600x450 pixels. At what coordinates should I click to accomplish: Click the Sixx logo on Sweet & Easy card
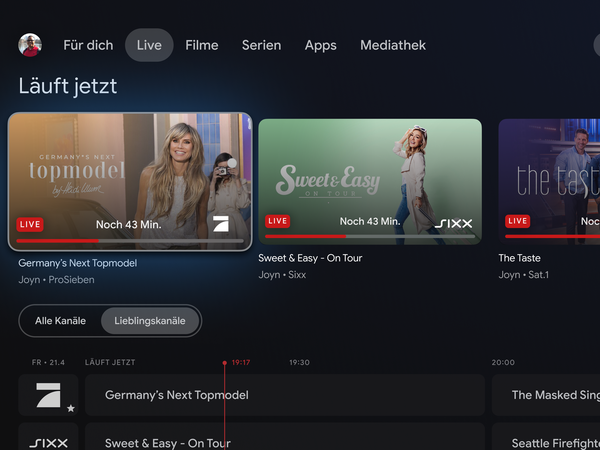[x=453, y=223]
